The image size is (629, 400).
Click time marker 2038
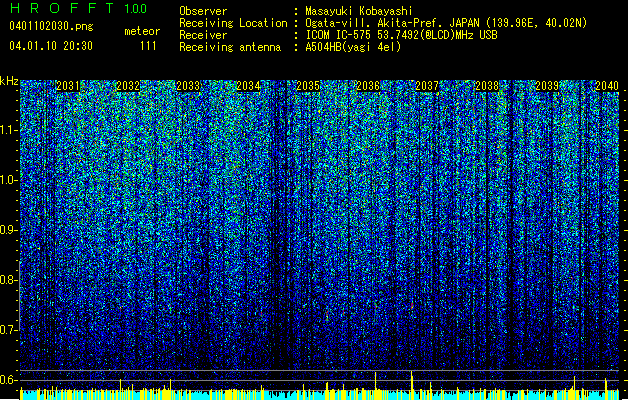click(x=487, y=86)
